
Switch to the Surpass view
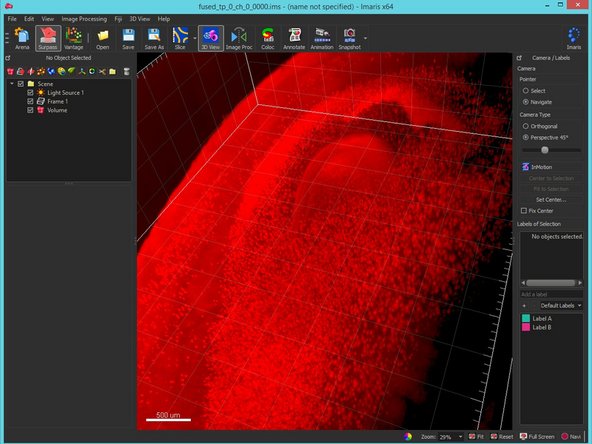pos(48,39)
